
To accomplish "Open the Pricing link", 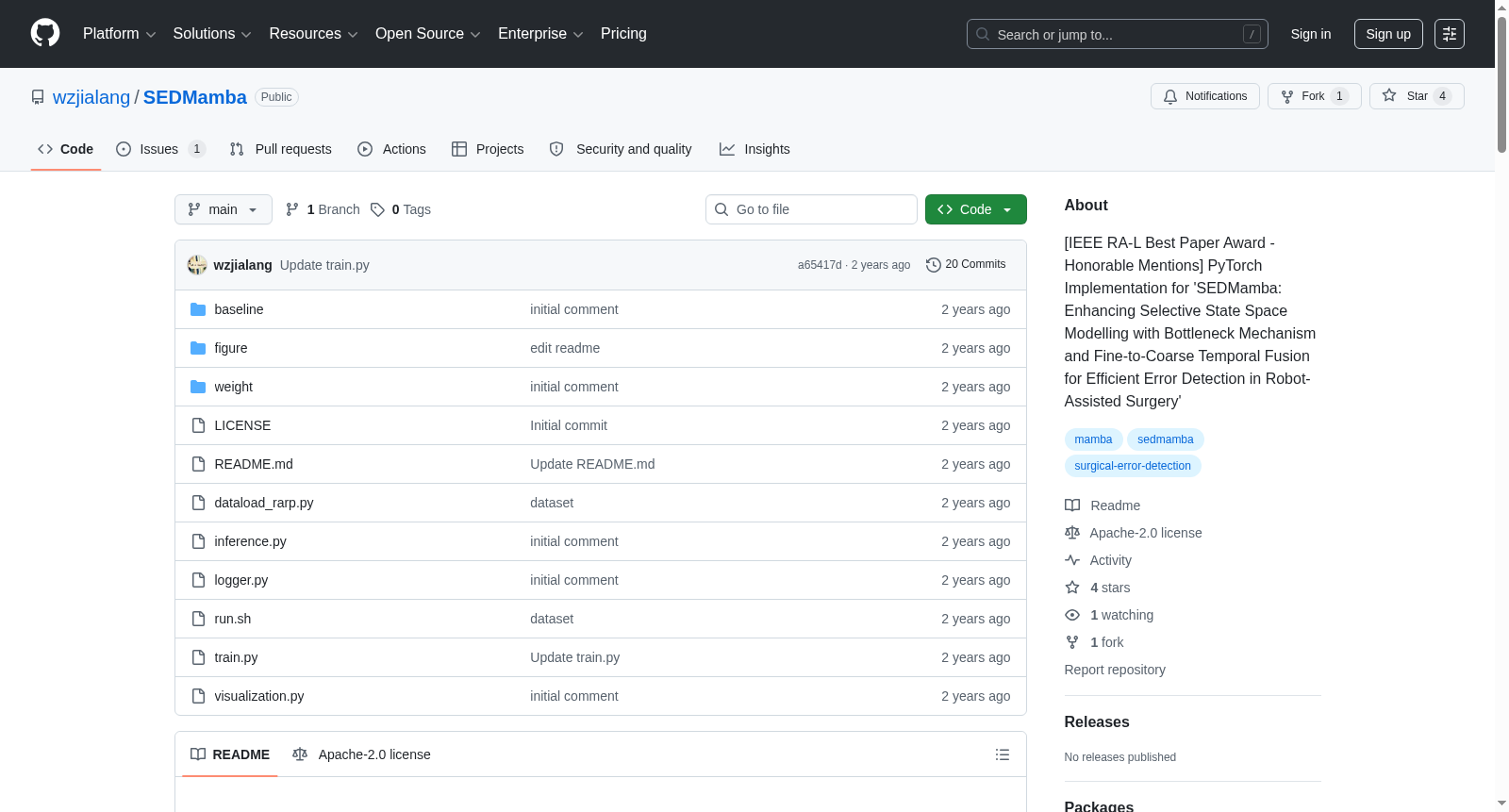I will [623, 34].
